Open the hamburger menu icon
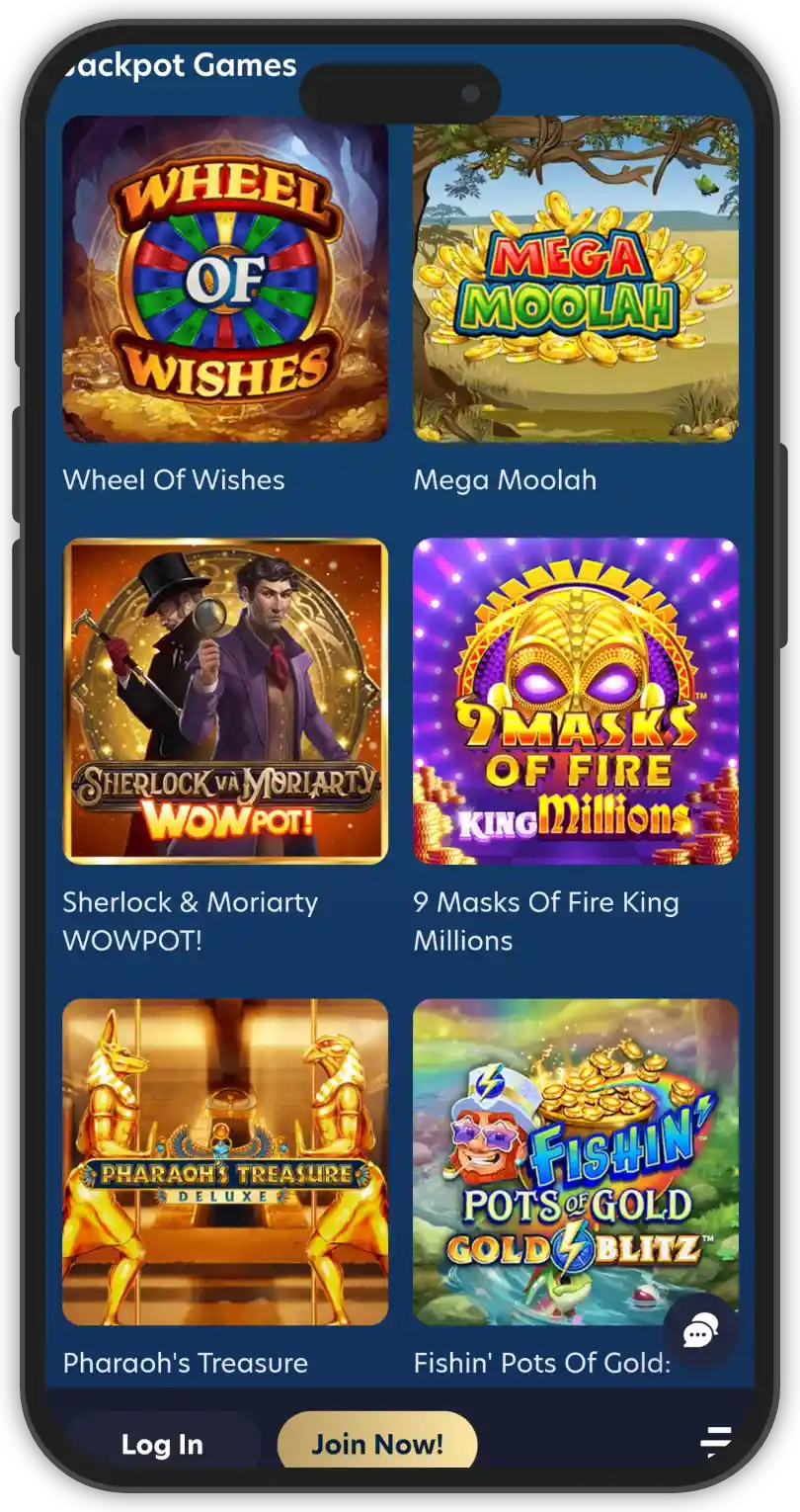This screenshot has width=800, height=1512. (x=716, y=1442)
